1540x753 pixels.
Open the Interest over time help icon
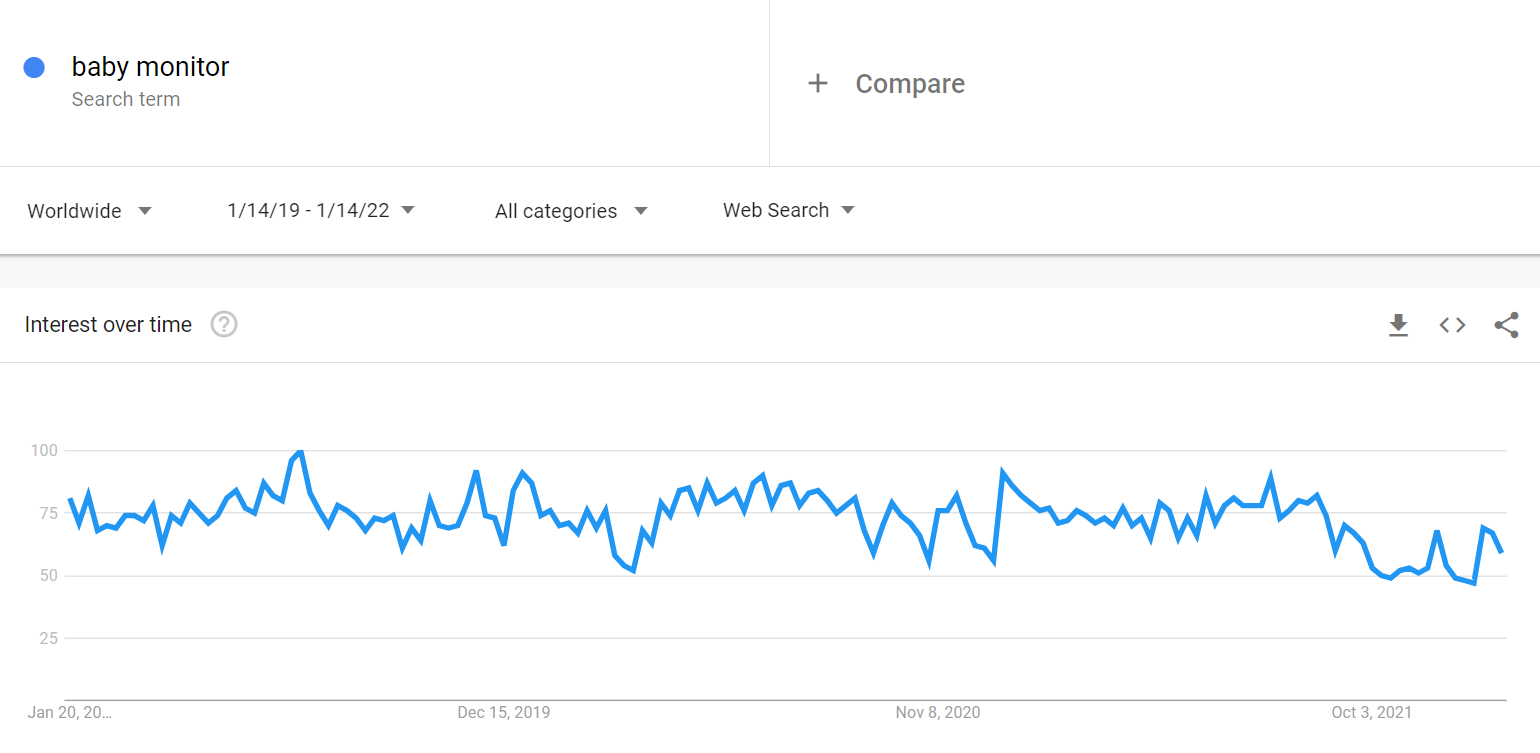tap(224, 324)
